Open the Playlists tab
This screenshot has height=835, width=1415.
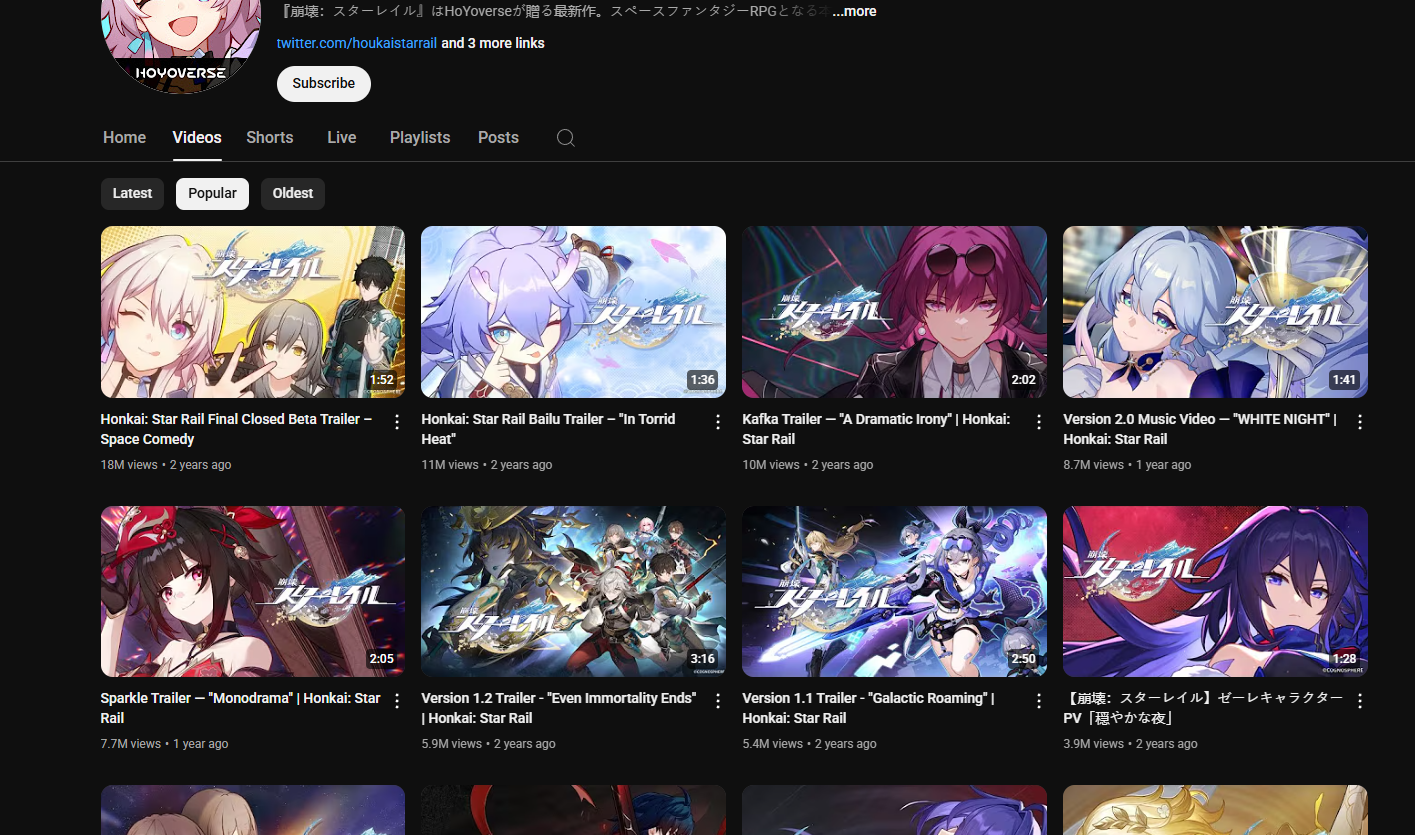(420, 138)
